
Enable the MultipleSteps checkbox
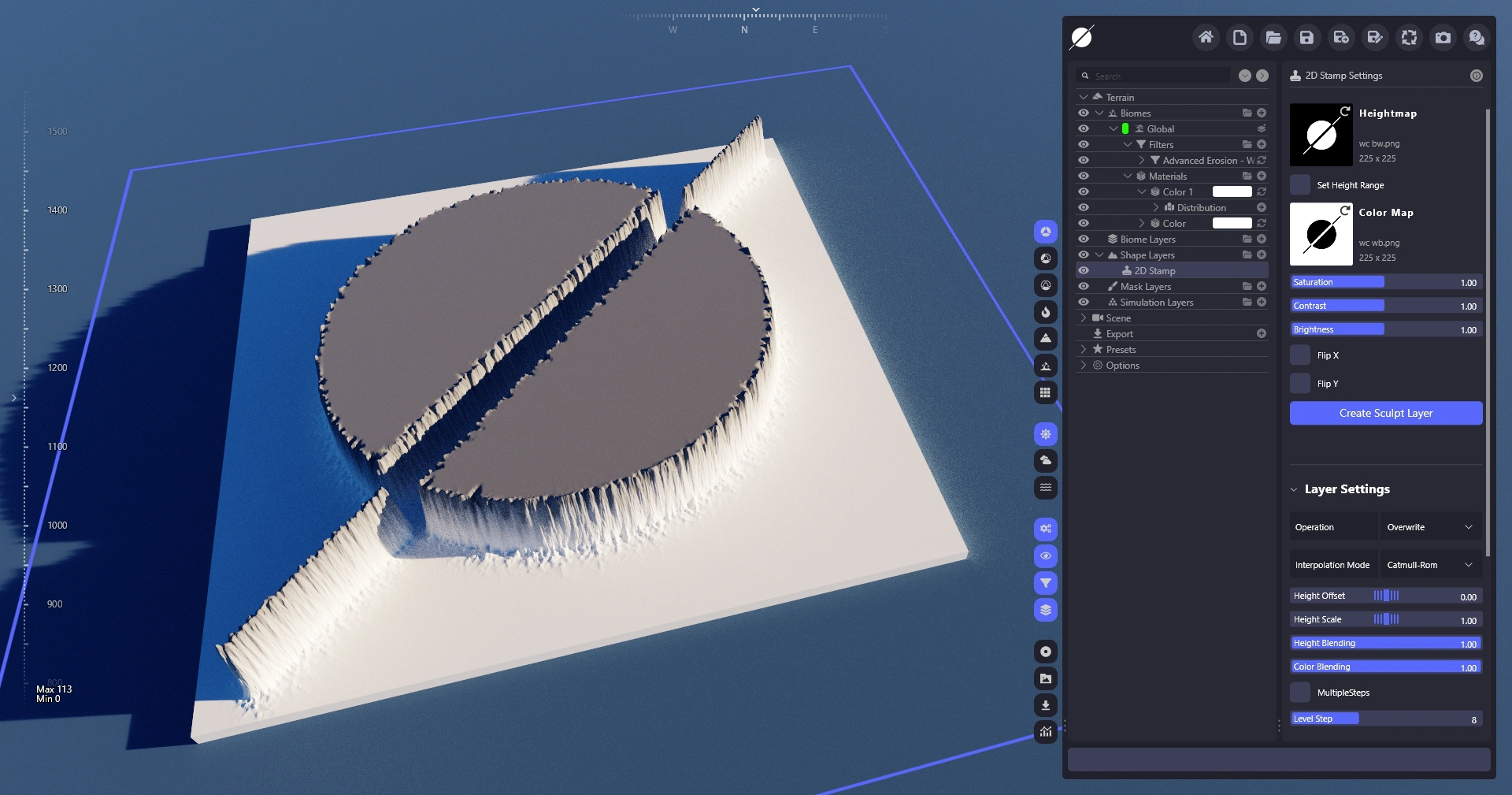(1300, 693)
